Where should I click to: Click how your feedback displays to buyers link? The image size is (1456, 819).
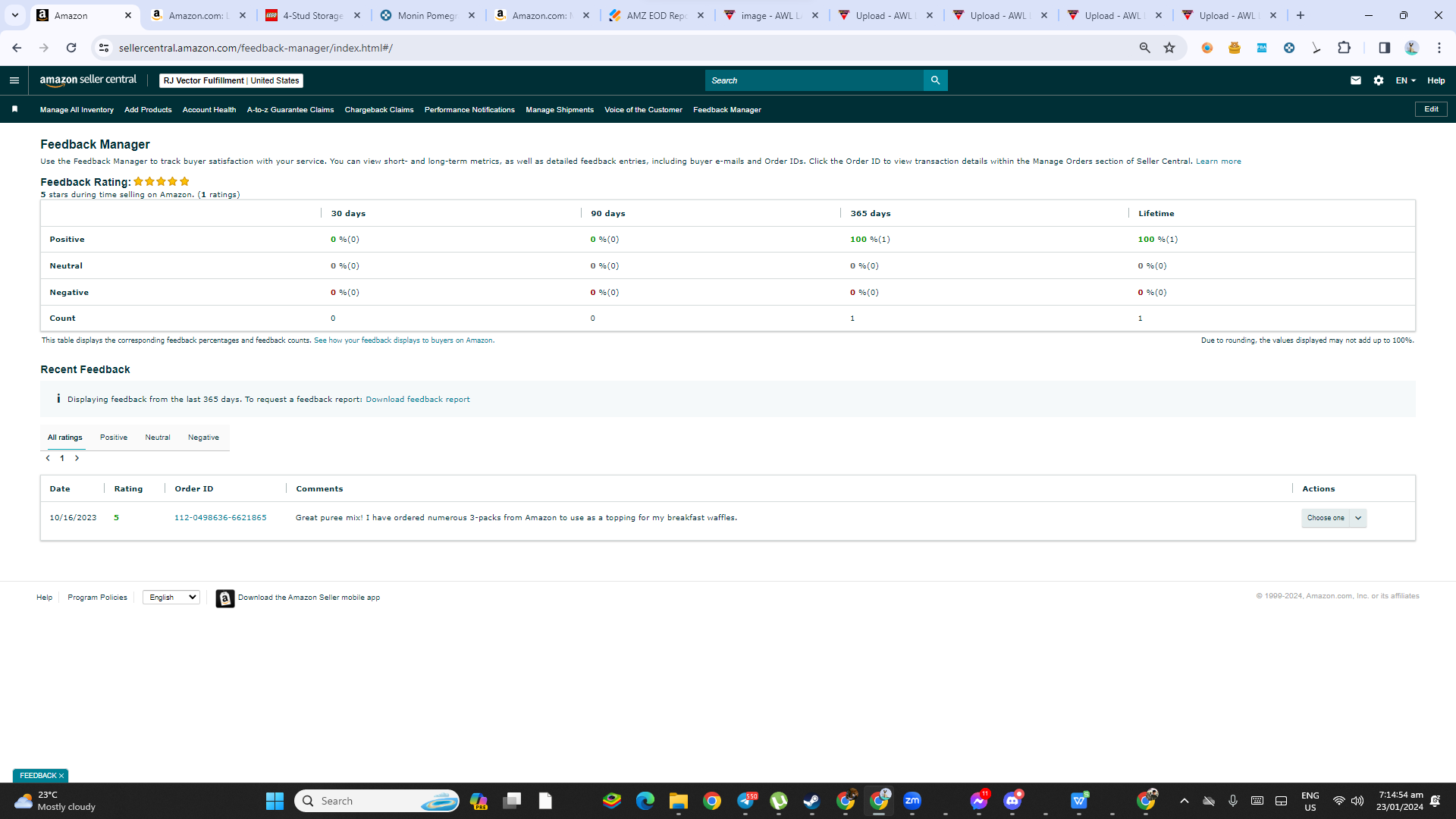403,340
